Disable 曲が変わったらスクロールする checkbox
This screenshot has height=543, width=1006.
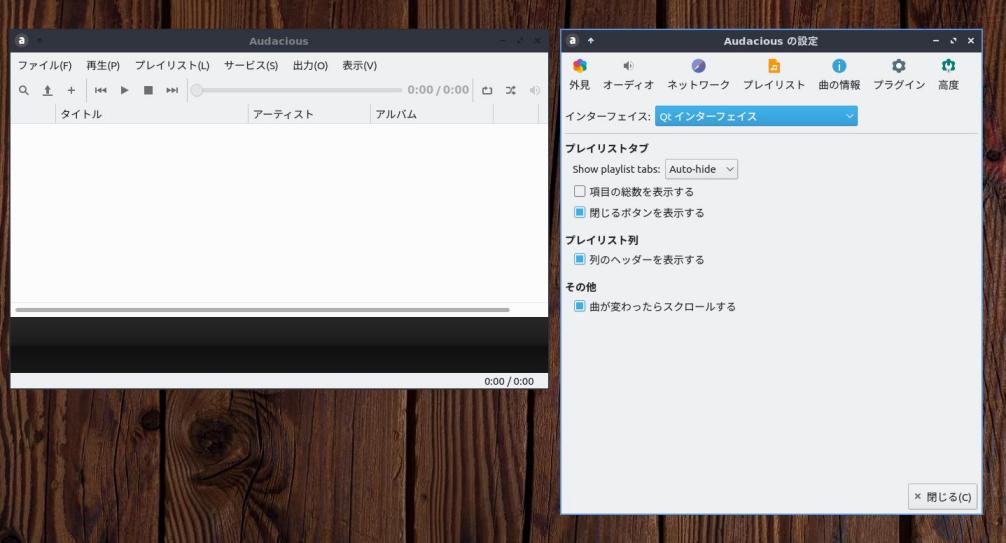click(579, 306)
